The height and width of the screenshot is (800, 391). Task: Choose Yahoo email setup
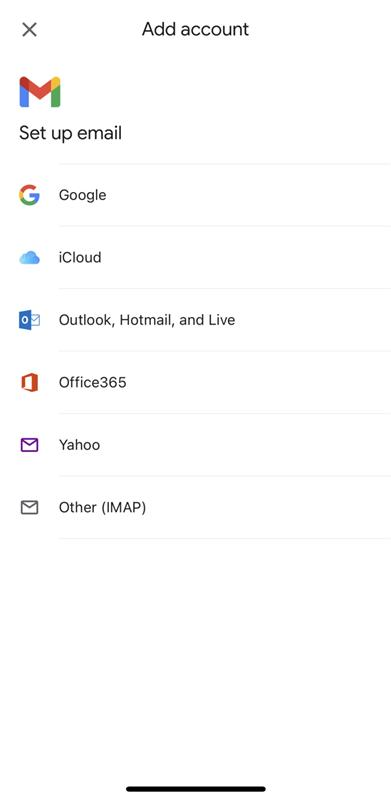196,445
